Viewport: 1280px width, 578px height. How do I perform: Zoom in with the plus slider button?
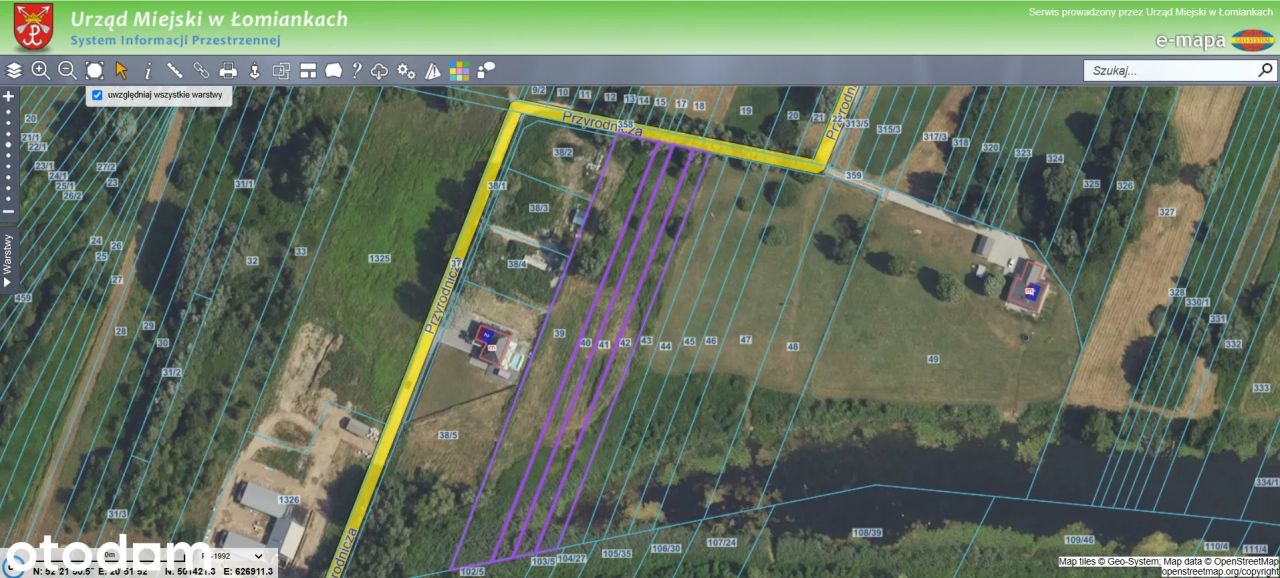pyautogui.click(x=8, y=96)
